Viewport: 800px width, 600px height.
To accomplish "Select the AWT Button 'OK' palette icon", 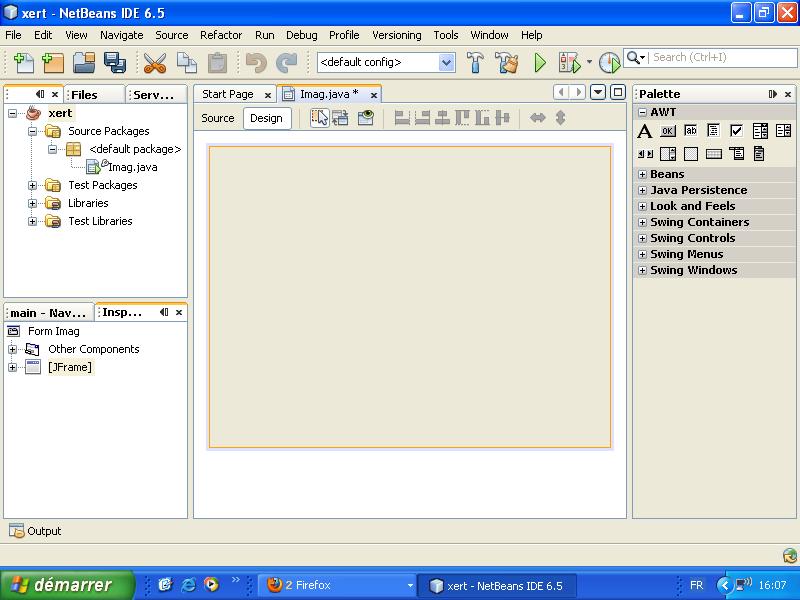I will [x=667, y=131].
